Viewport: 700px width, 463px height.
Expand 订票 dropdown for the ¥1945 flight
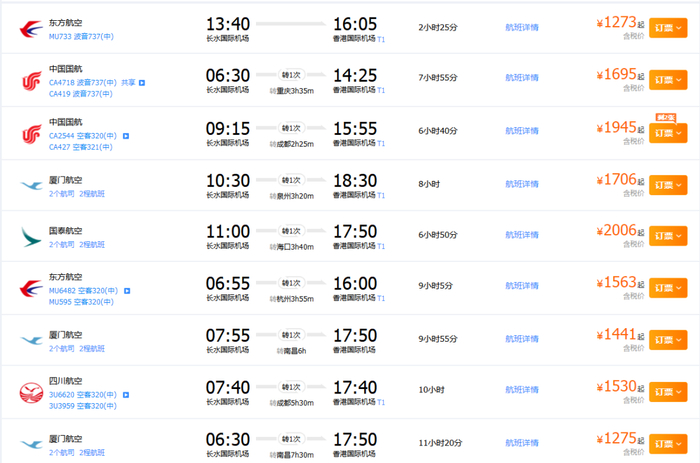tap(667, 133)
